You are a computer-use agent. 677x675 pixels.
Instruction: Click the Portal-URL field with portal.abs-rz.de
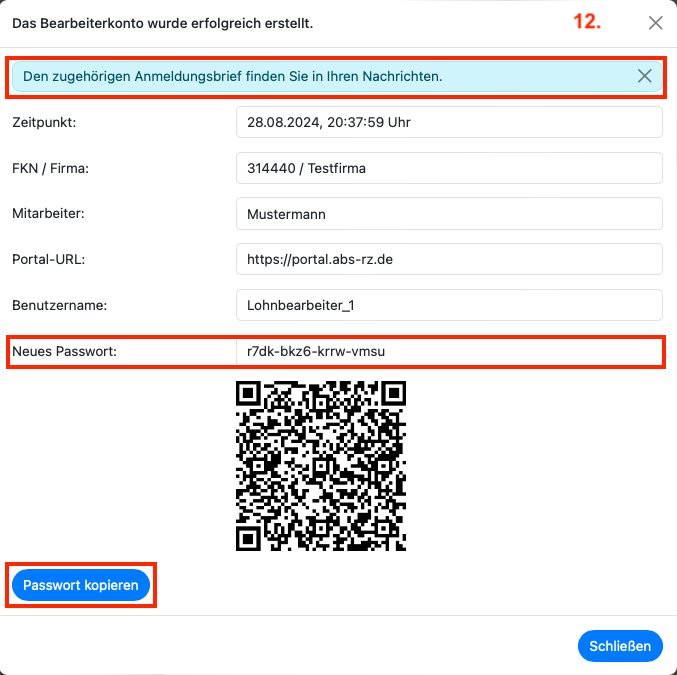[449, 259]
